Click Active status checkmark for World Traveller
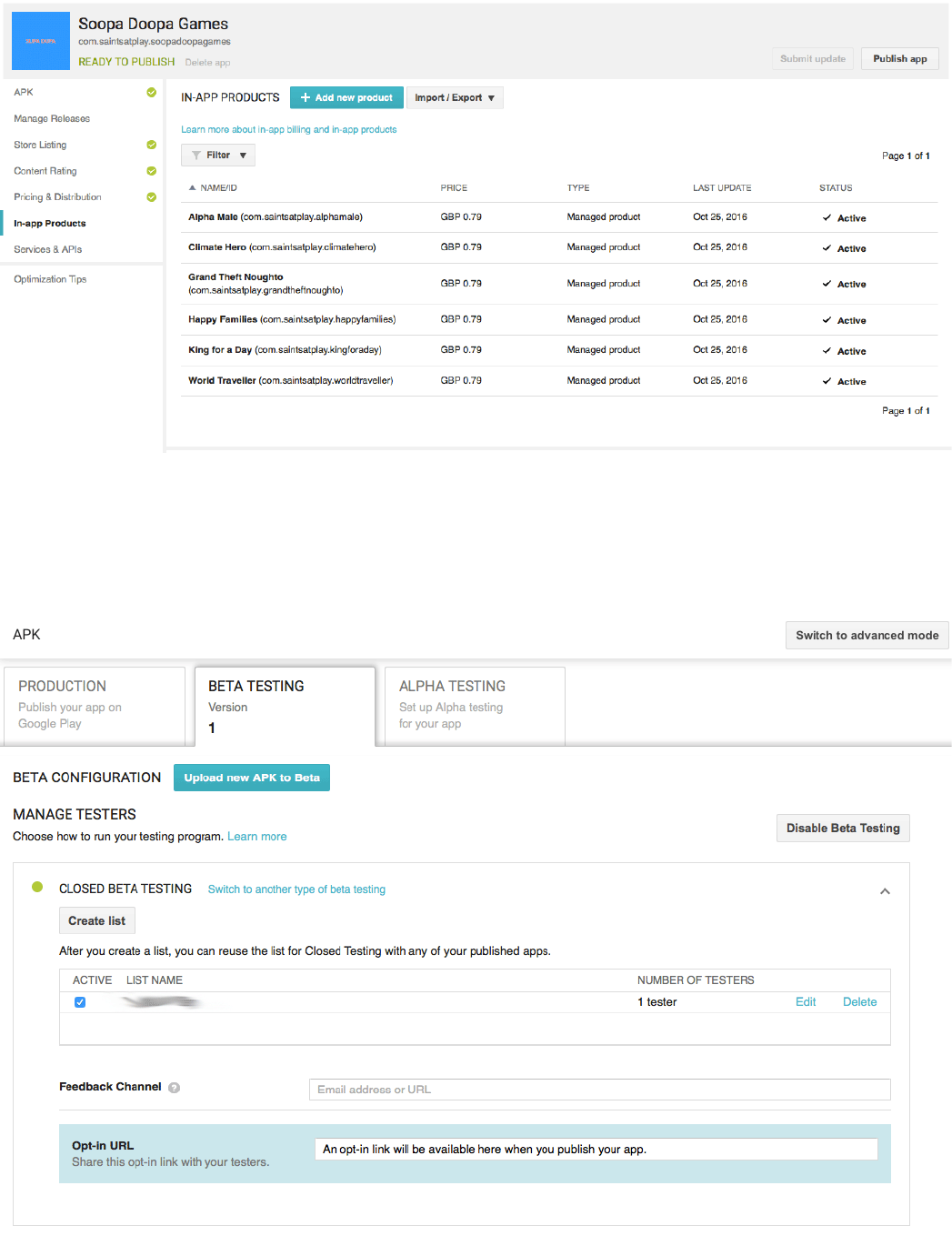 click(827, 382)
